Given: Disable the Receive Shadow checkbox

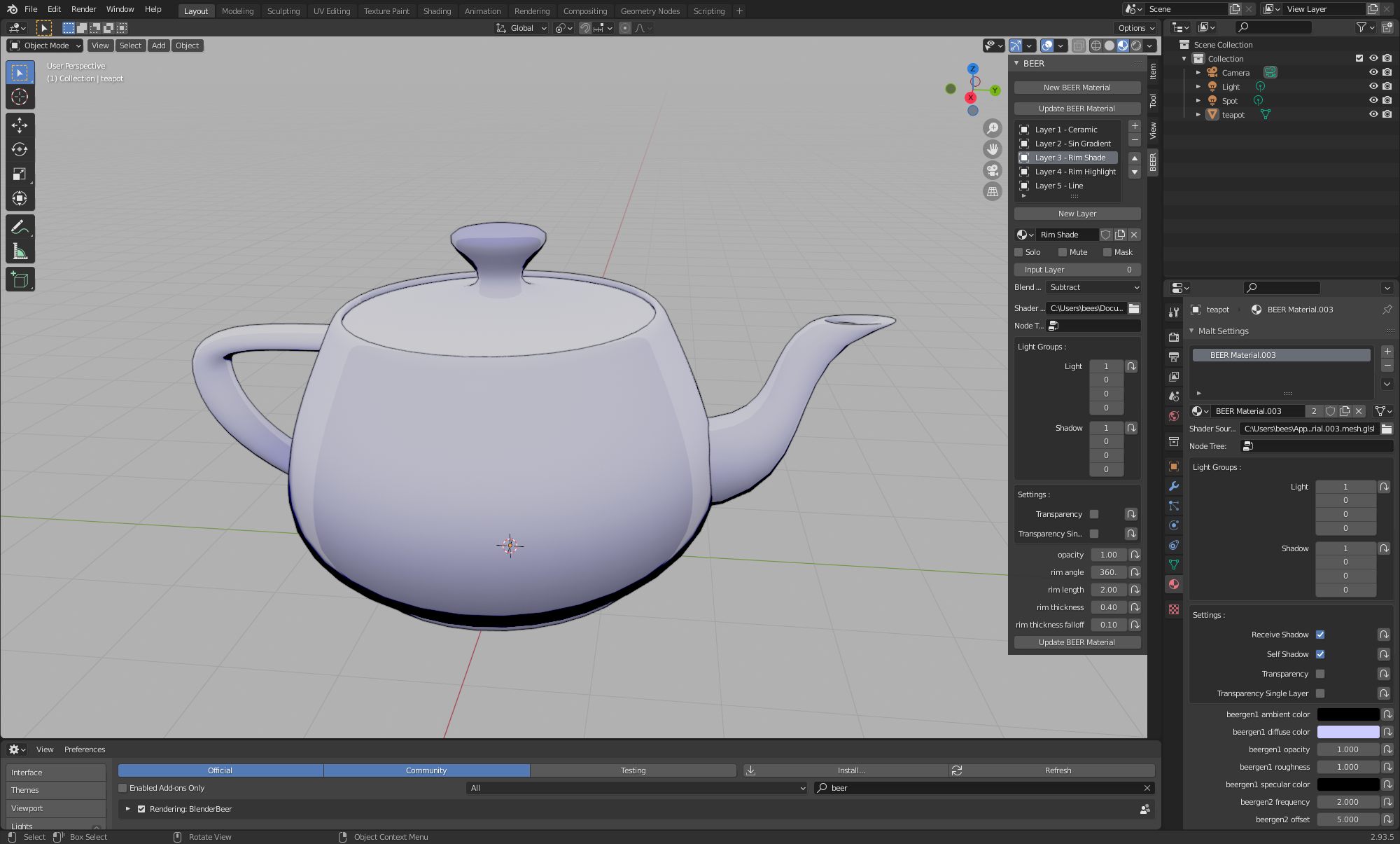Looking at the screenshot, I should 1320,634.
